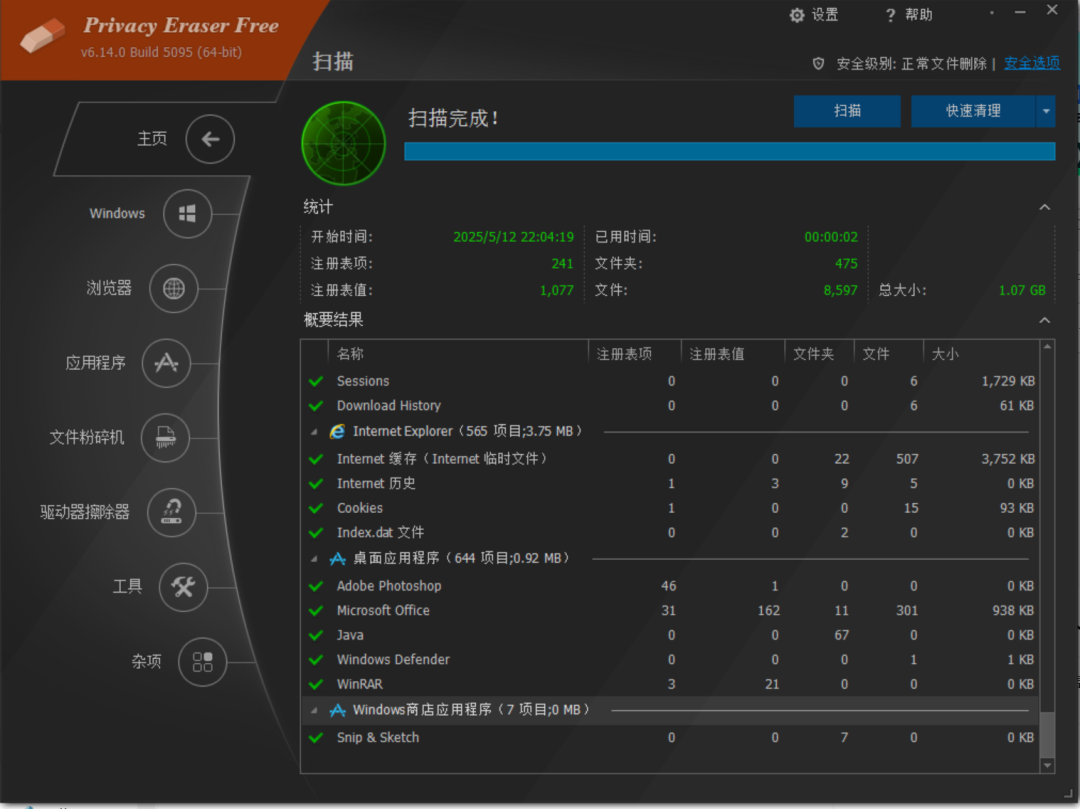The width and height of the screenshot is (1080, 809).
Task: Toggle the Windows Defender checkmark
Action: coord(316,660)
